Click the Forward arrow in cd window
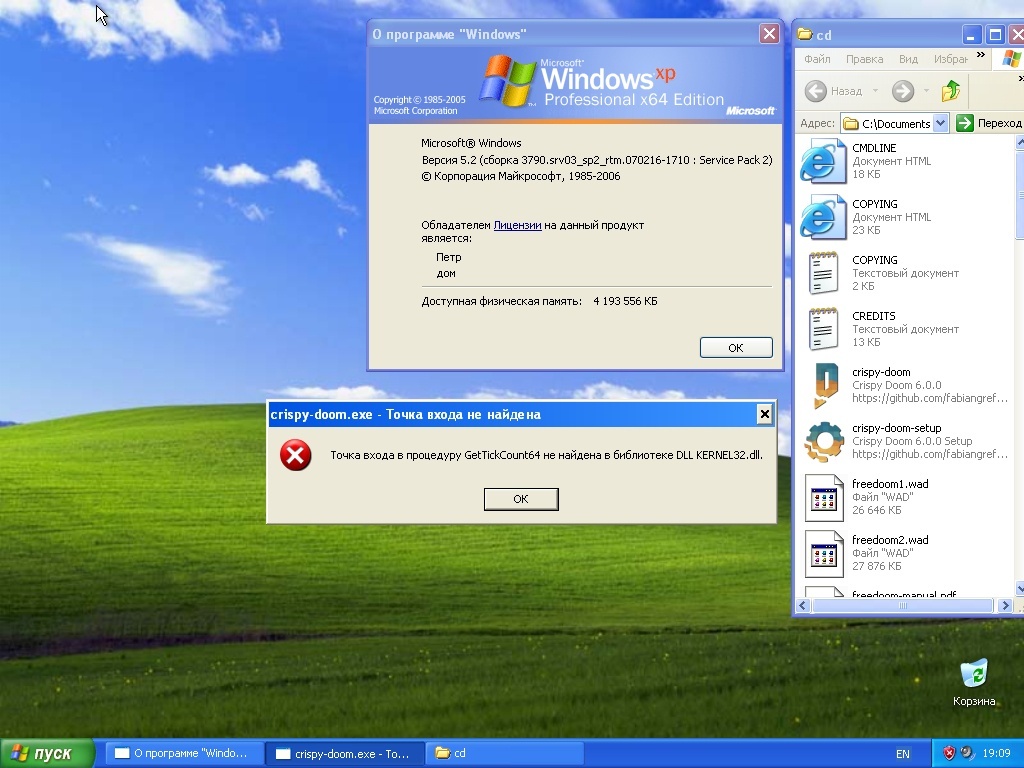 (903, 91)
